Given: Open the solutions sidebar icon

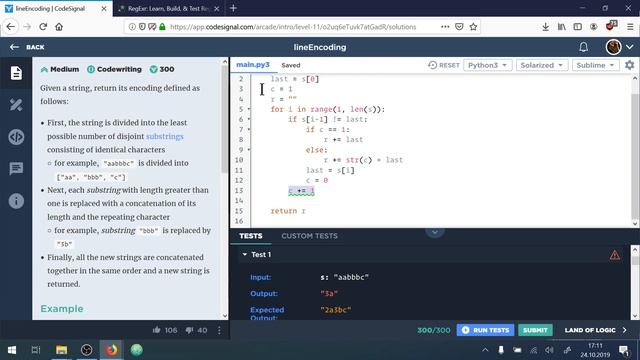Looking at the screenshot, I should (x=16, y=105).
